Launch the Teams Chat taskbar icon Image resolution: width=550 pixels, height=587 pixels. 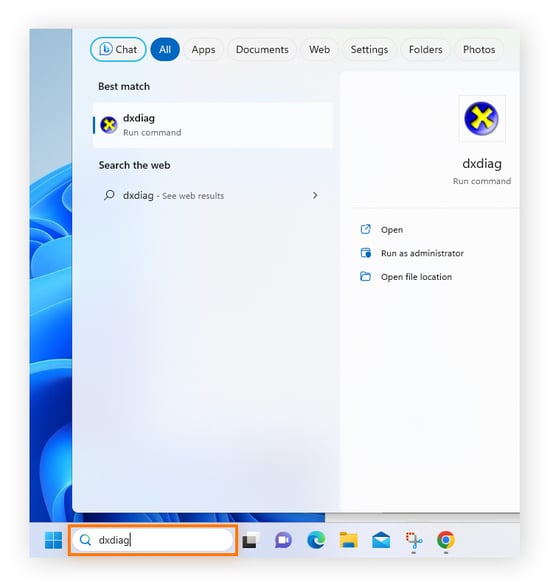(283, 540)
